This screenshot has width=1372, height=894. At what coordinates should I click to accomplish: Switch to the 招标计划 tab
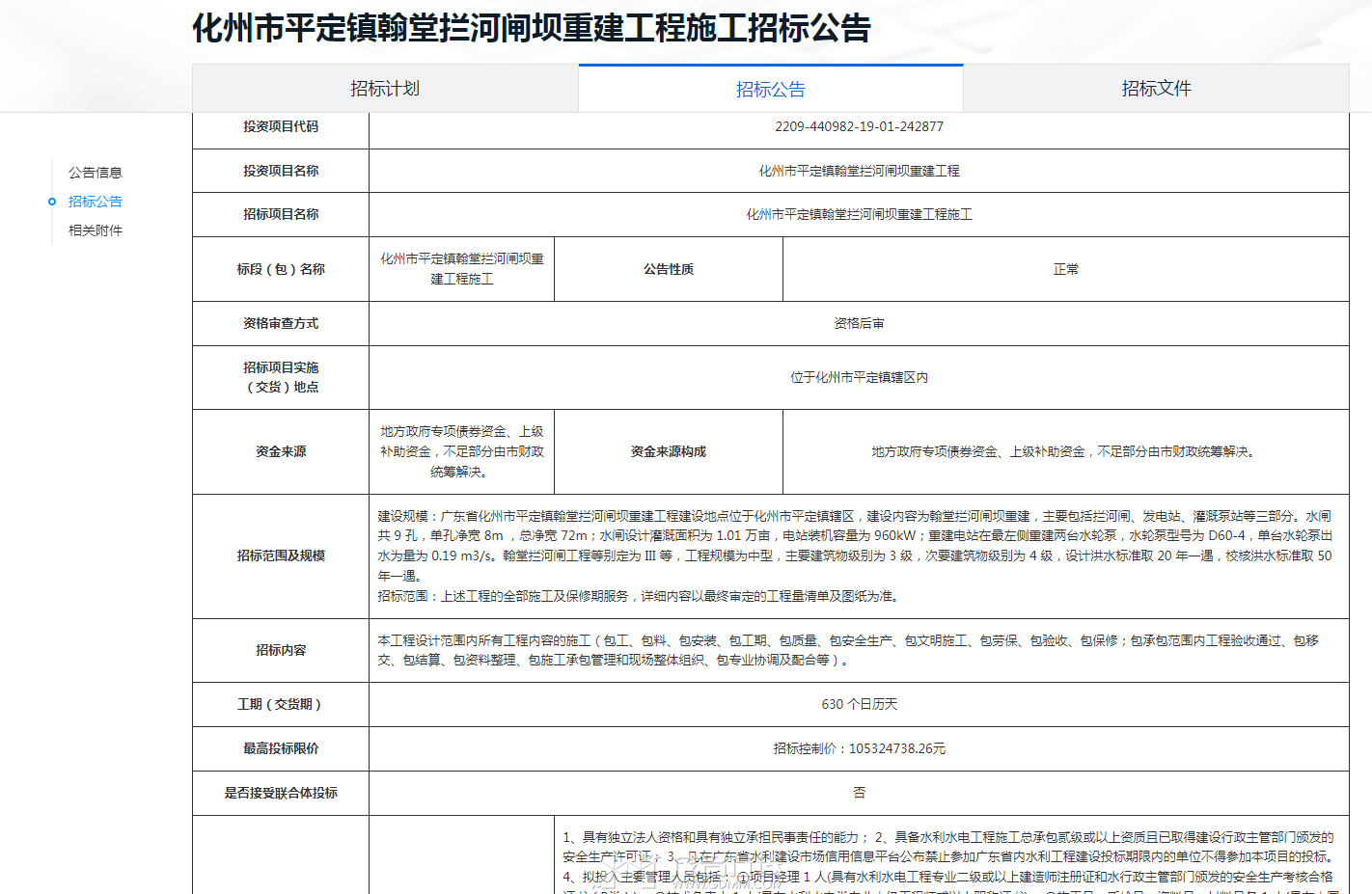(x=385, y=89)
